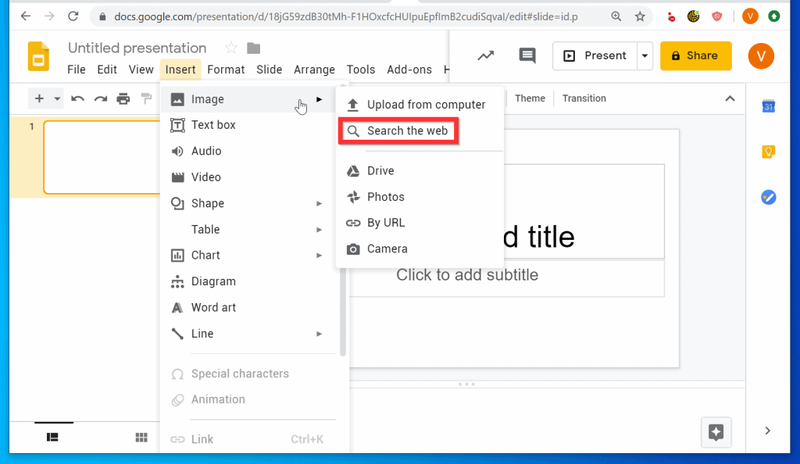The height and width of the screenshot is (464, 800).
Task: Click to add subtitle placeholder
Action: pos(467,275)
